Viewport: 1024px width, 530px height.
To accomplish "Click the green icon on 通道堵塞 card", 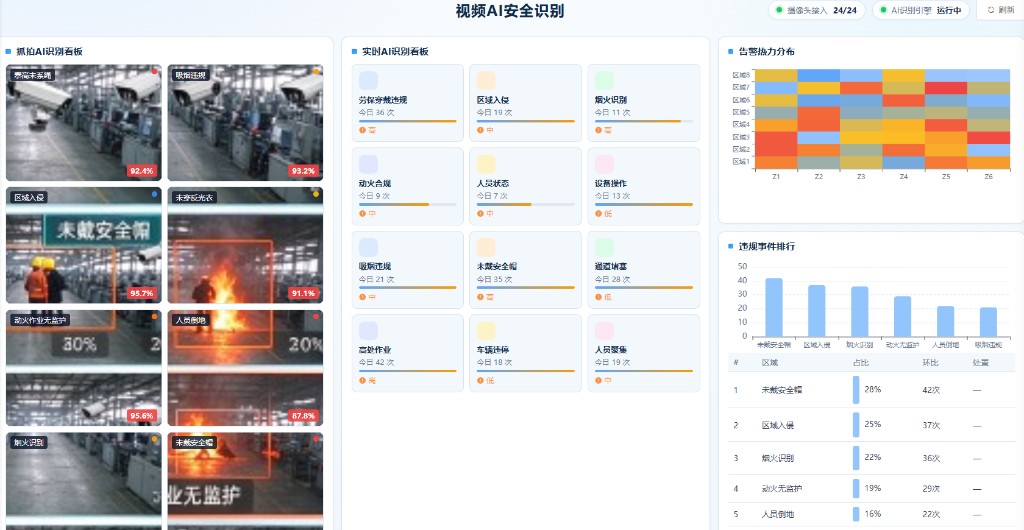I will pos(604,247).
